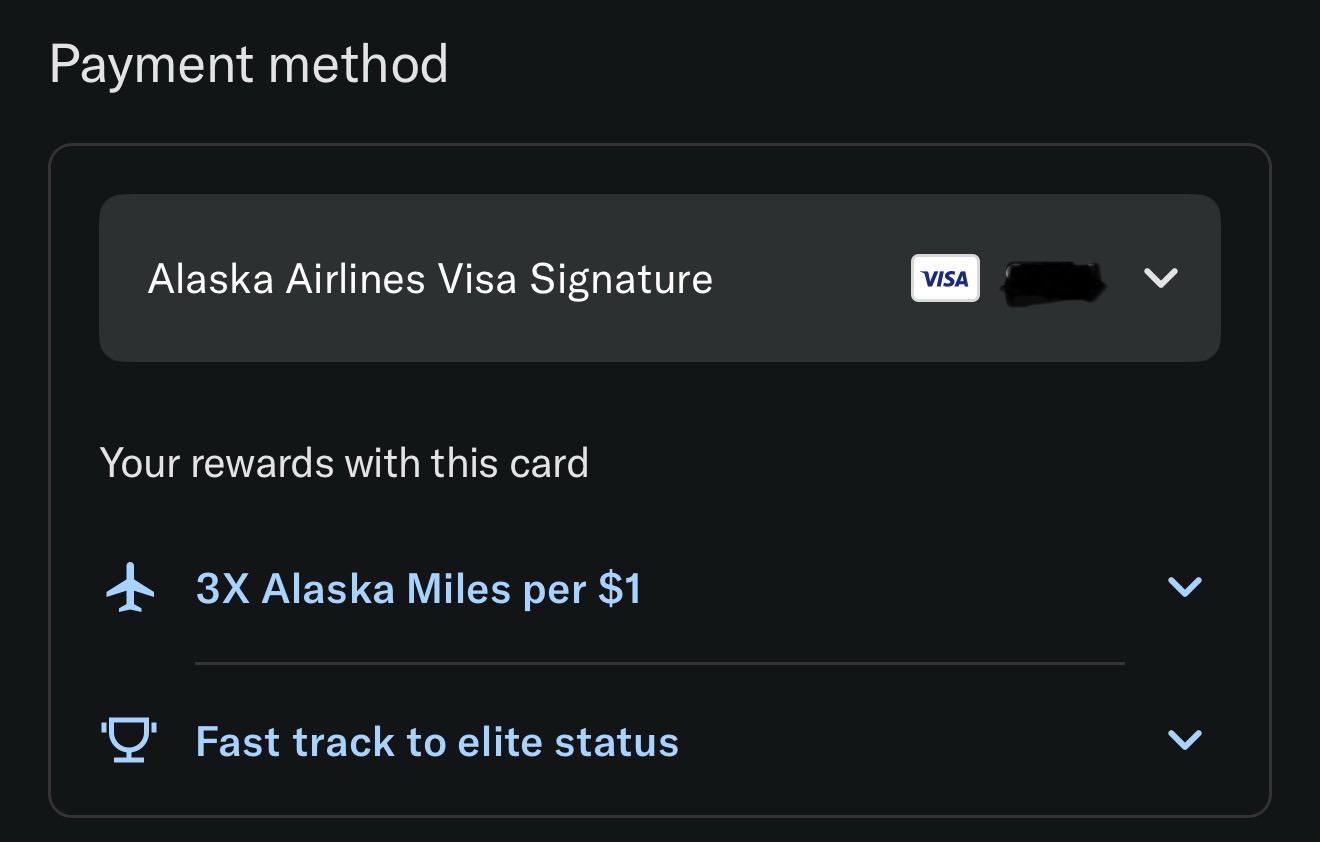This screenshot has width=1320, height=842.
Task: Click the "Payment method" heading
Action: coord(248,66)
